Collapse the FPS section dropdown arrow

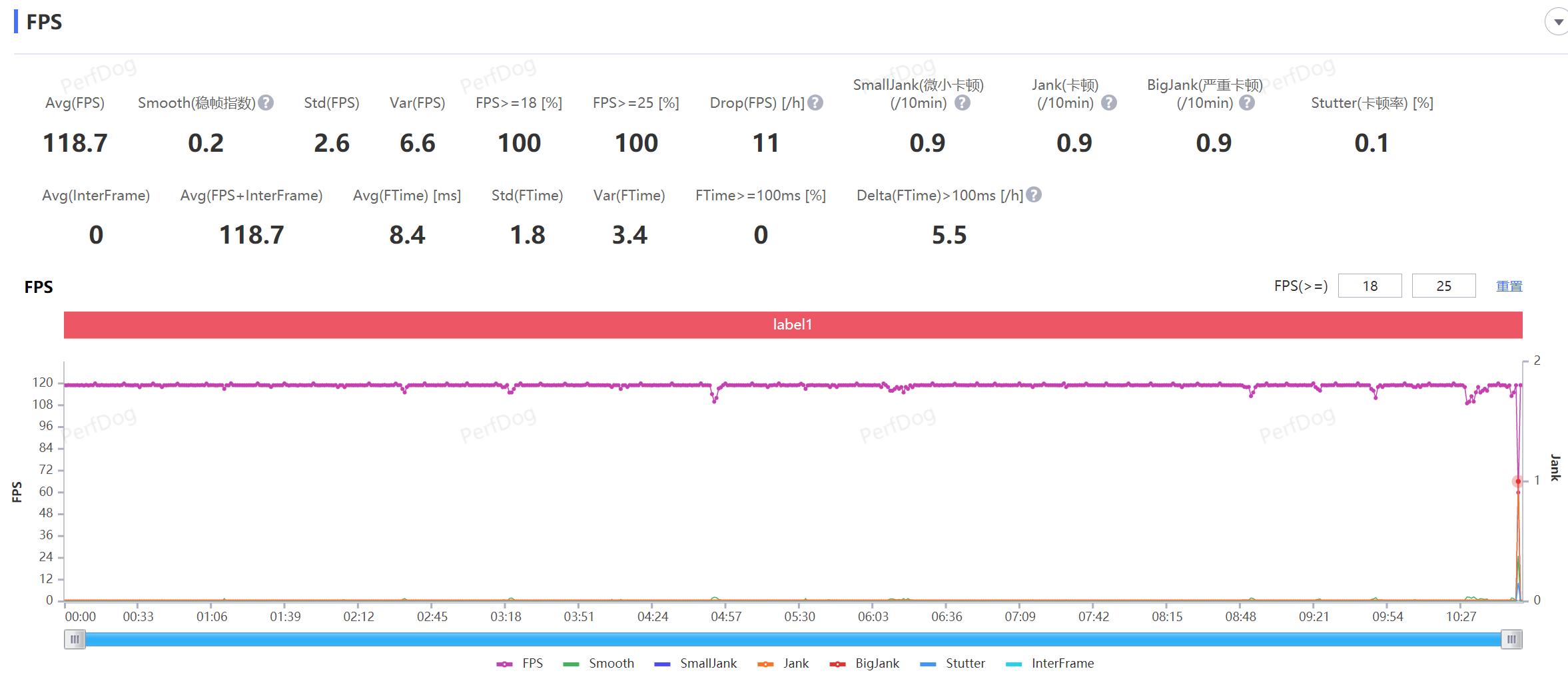click(x=1557, y=22)
